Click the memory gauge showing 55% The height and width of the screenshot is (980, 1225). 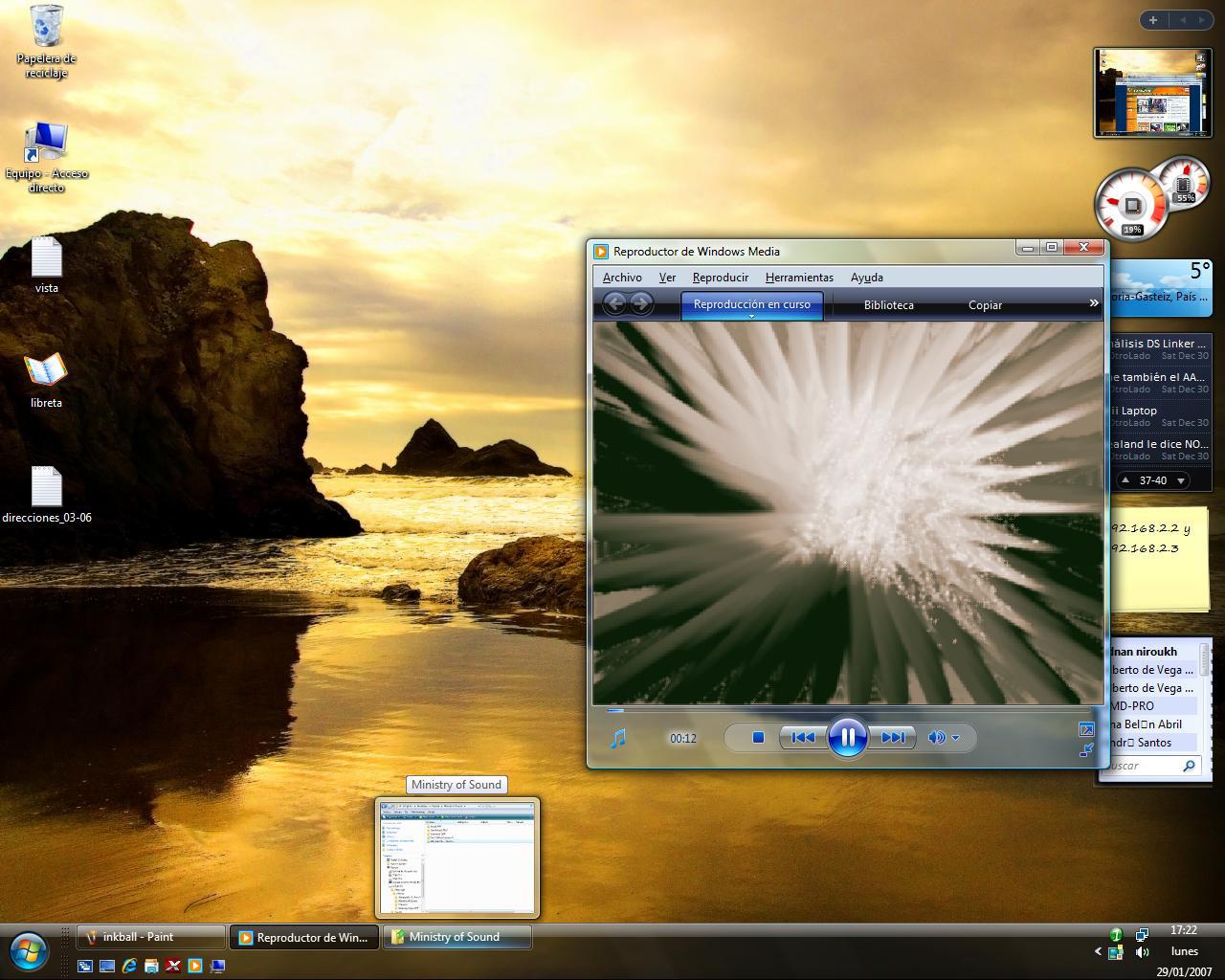click(1185, 184)
